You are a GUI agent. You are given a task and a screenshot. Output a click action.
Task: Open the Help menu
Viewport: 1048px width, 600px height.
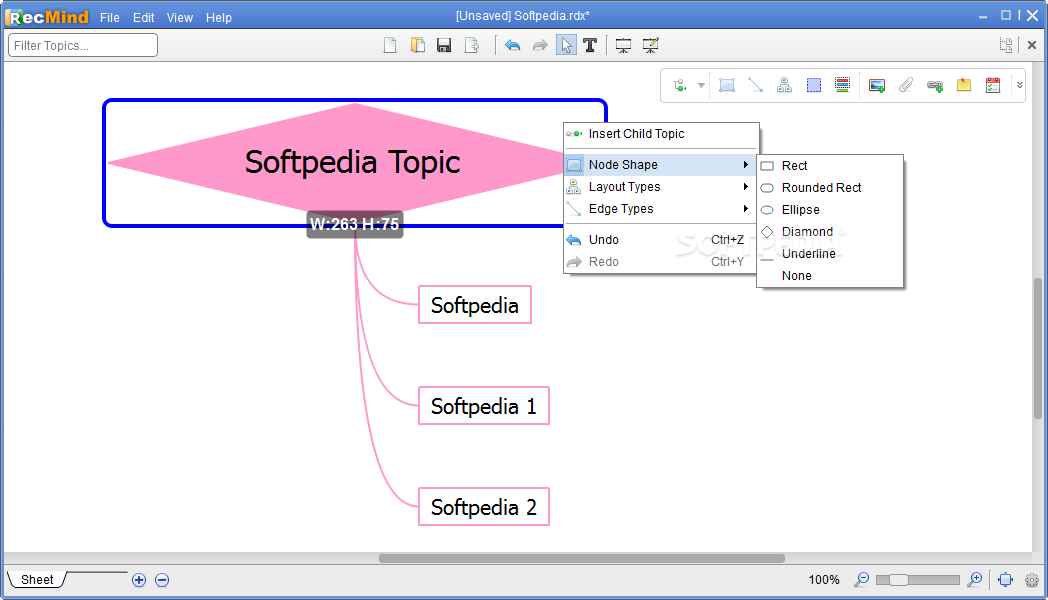point(219,18)
